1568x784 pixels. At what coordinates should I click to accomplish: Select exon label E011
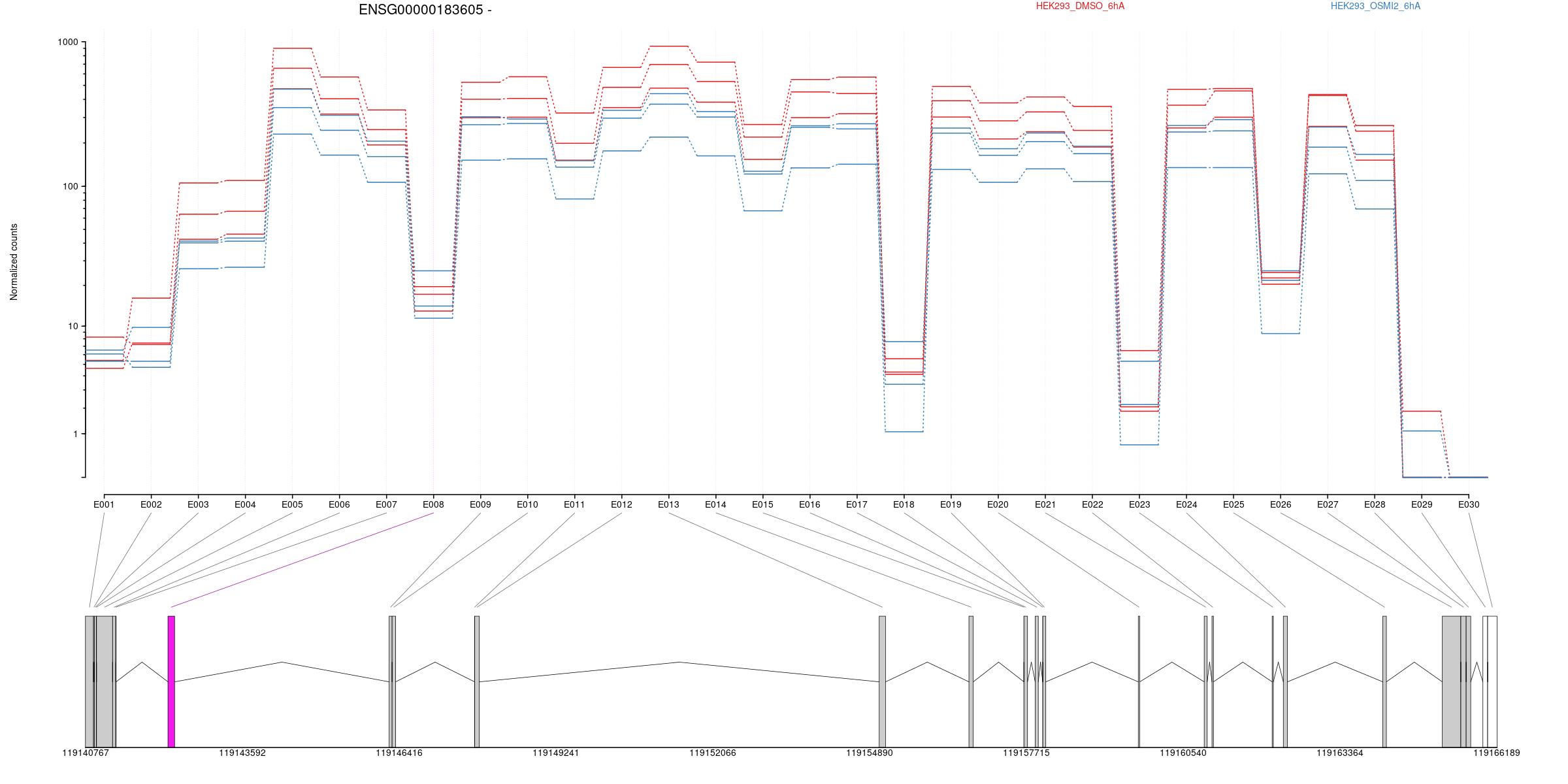(574, 504)
